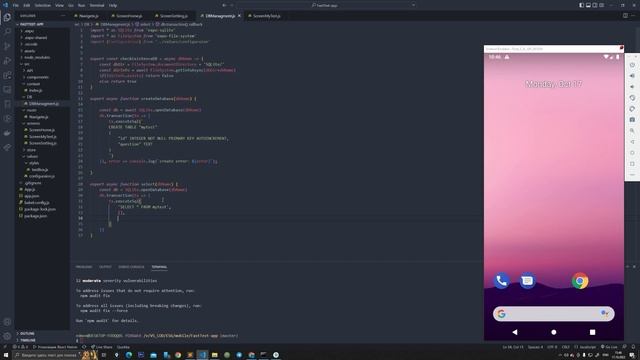Click Go Live in the status bar
This screenshot has width=640, height=360.
coord(609,347)
